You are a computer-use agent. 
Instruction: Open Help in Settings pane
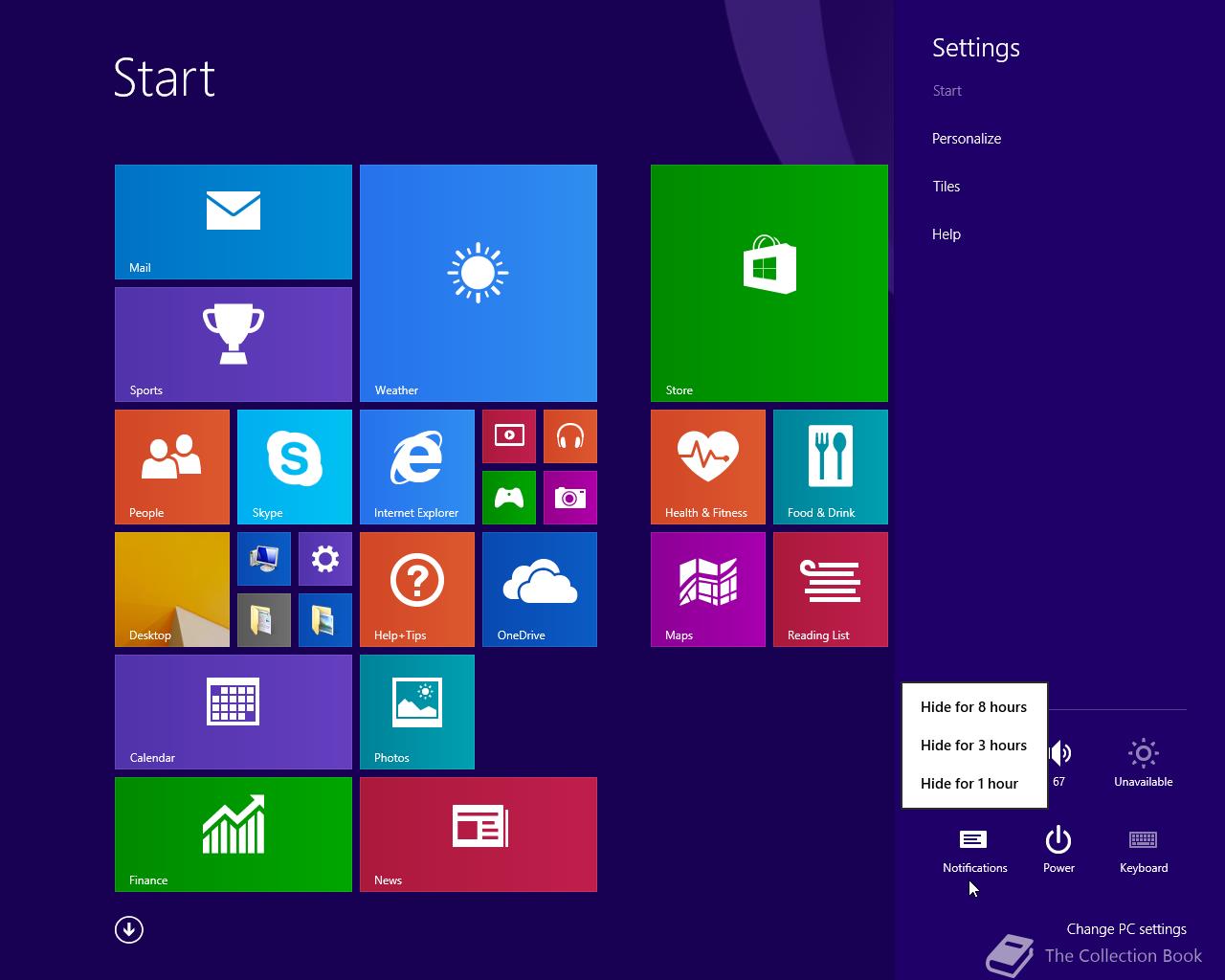(x=947, y=234)
